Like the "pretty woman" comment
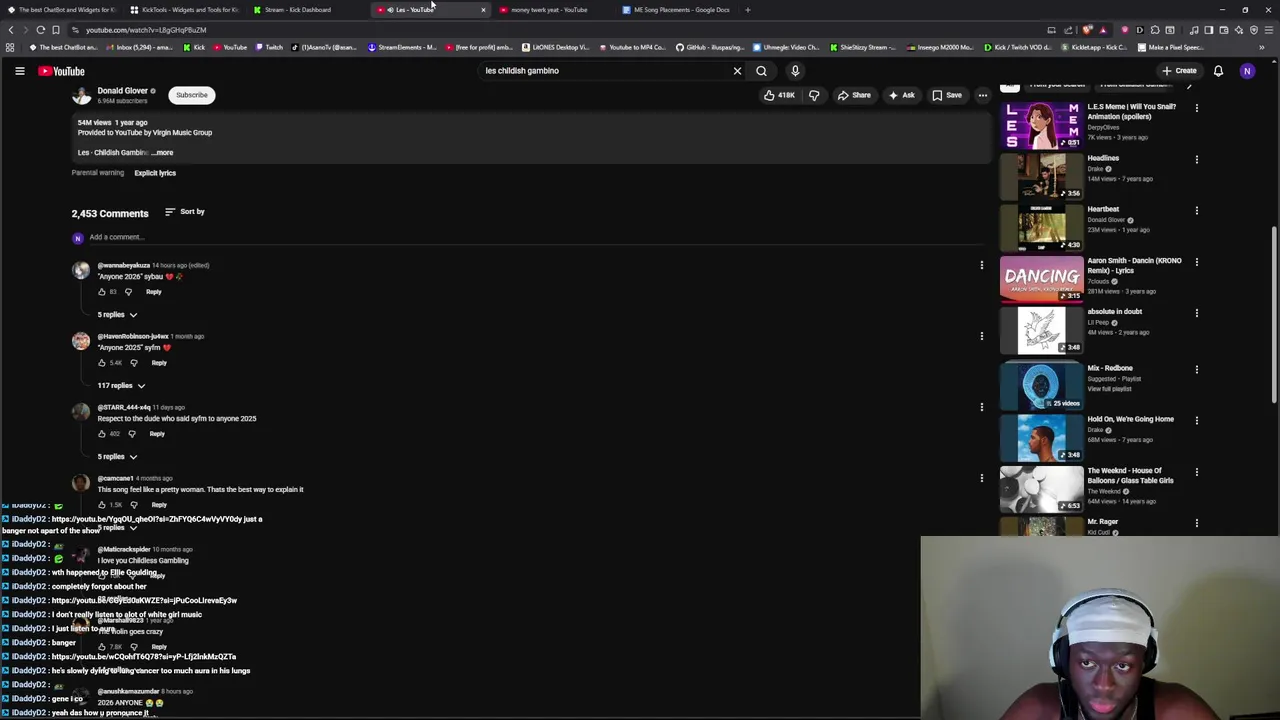Image resolution: width=1280 pixels, height=720 pixels. tap(101, 505)
